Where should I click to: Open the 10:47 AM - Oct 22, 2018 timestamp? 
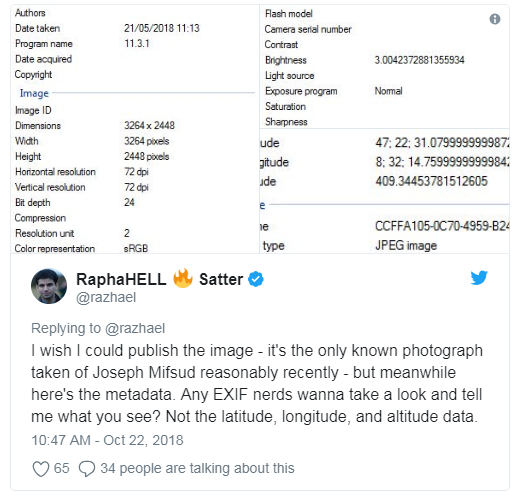pos(107,440)
